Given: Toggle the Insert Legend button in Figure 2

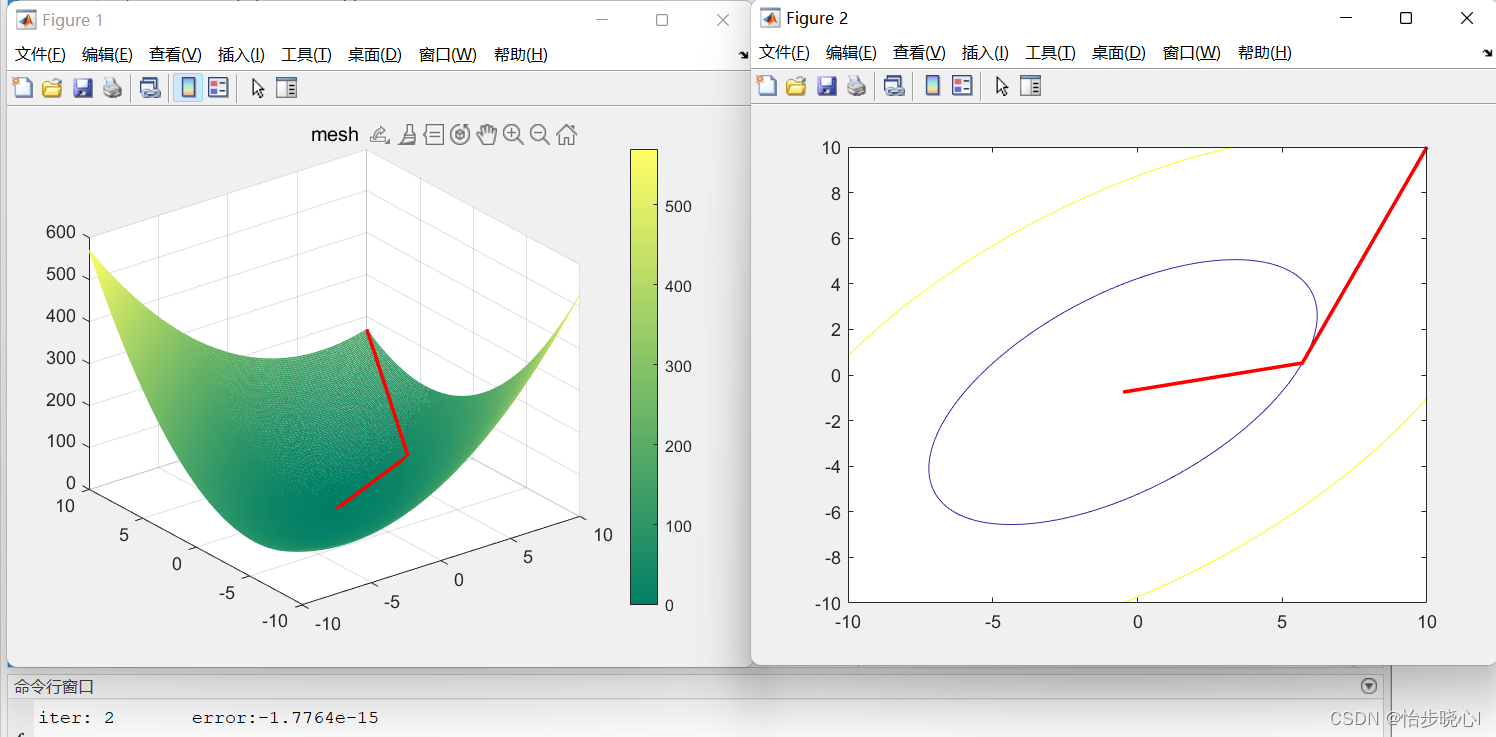Looking at the screenshot, I should [962, 86].
